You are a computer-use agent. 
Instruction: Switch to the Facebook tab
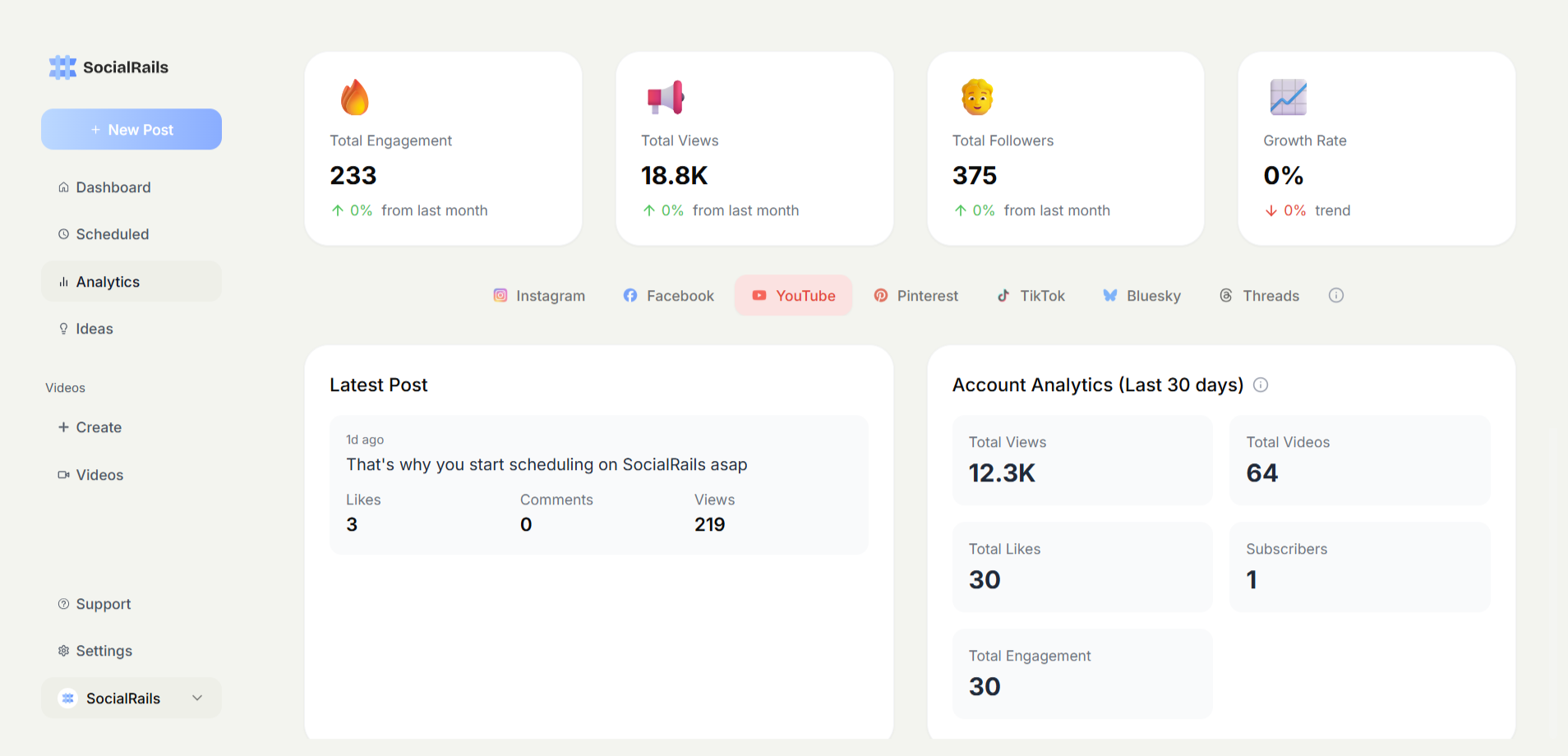(x=668, y=295)
